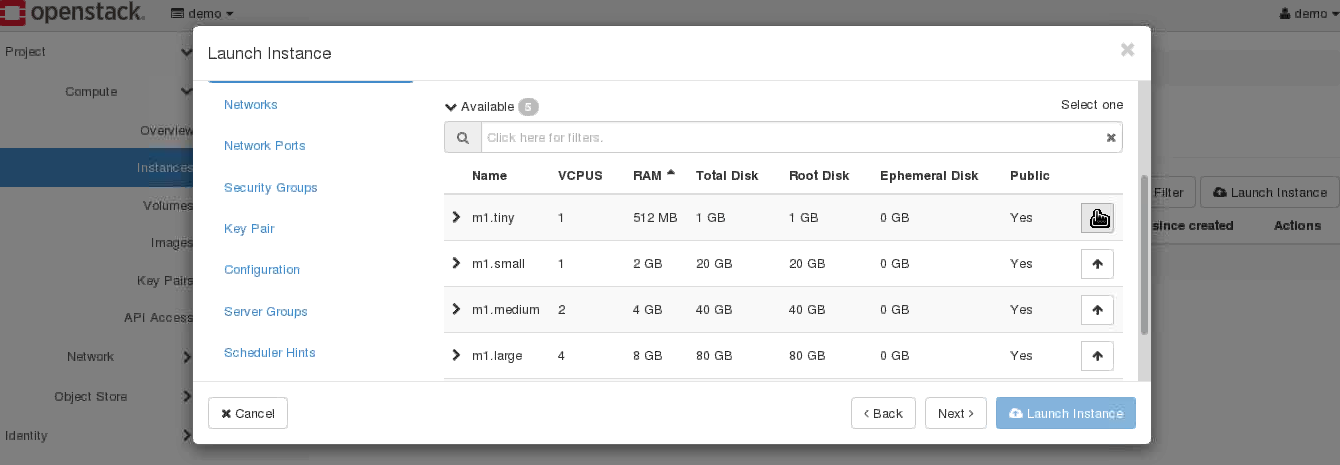Allocate the m1.tiny flavor with its arrow button
Image resolution: width=1340 pixels, height=465 pixels.
[1097, 218]
